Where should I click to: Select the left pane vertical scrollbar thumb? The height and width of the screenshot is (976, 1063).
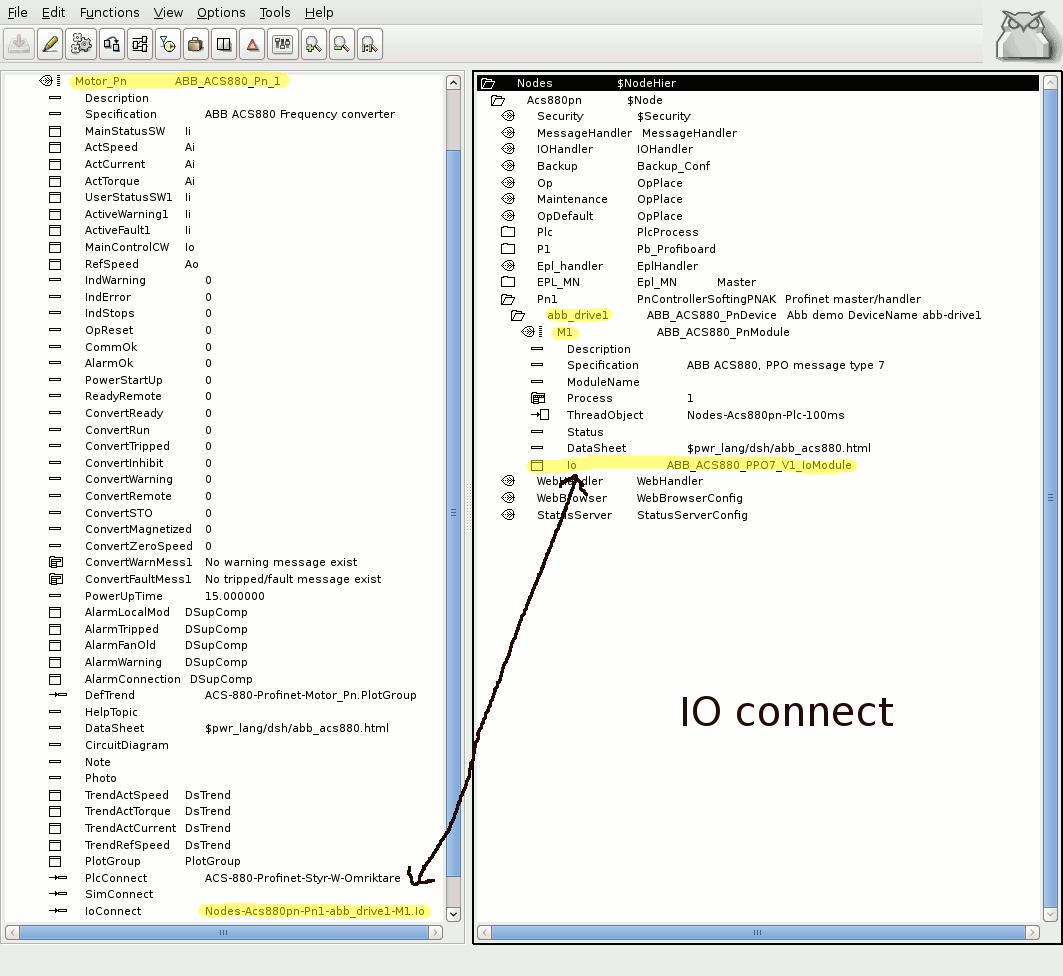pyautogui.click(x=454, y=512)
